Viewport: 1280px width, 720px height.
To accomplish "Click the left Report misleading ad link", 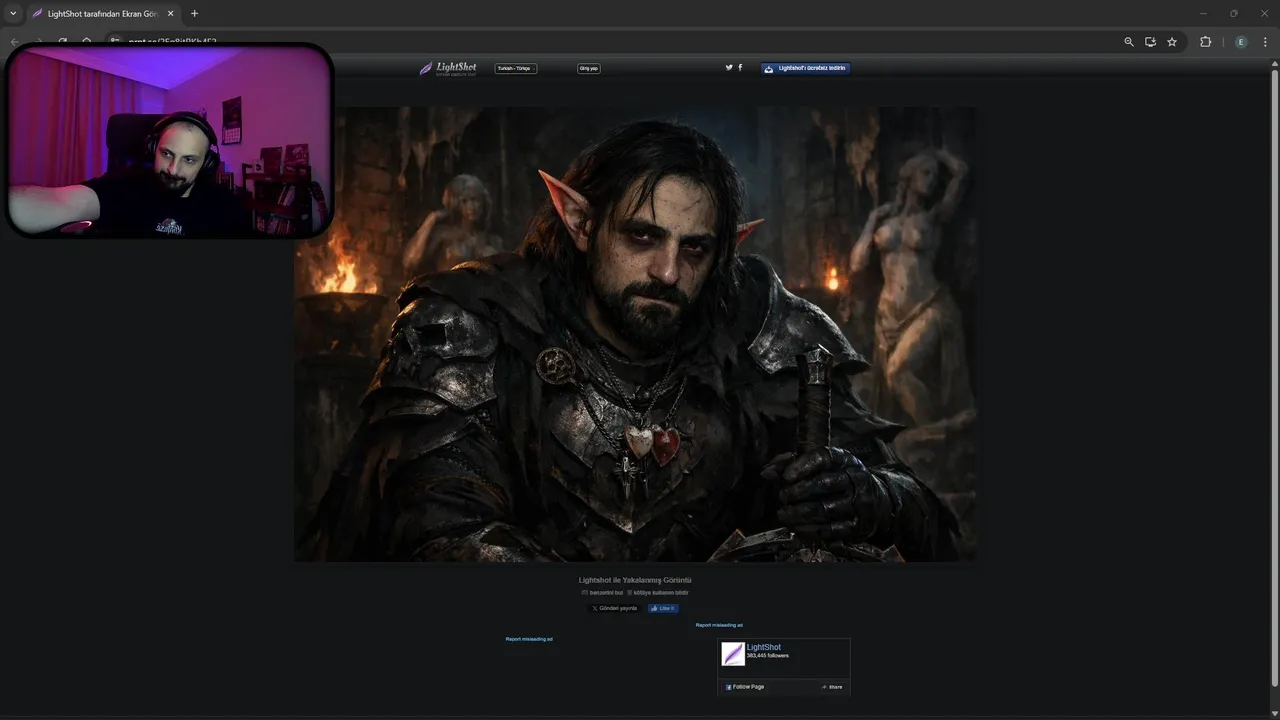I will tap(529, 639).
